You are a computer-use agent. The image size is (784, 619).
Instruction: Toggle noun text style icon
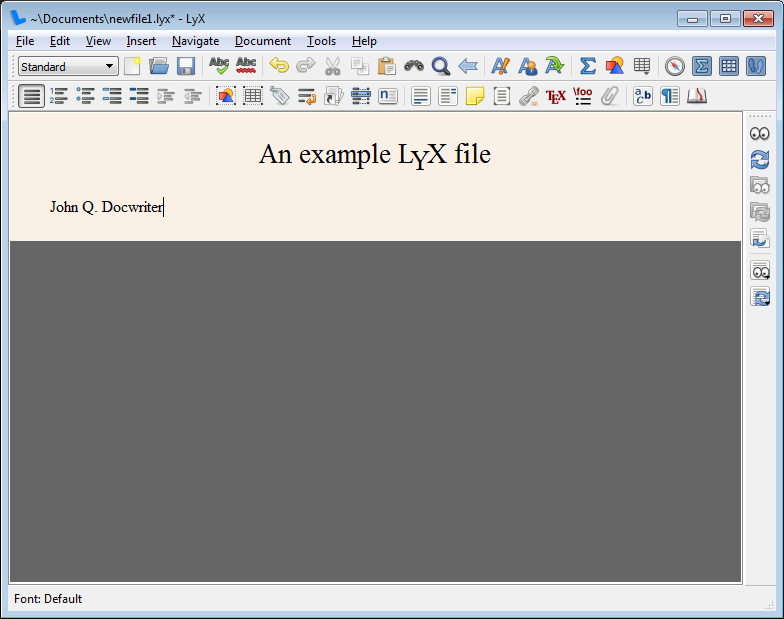[x=528, y=66]
